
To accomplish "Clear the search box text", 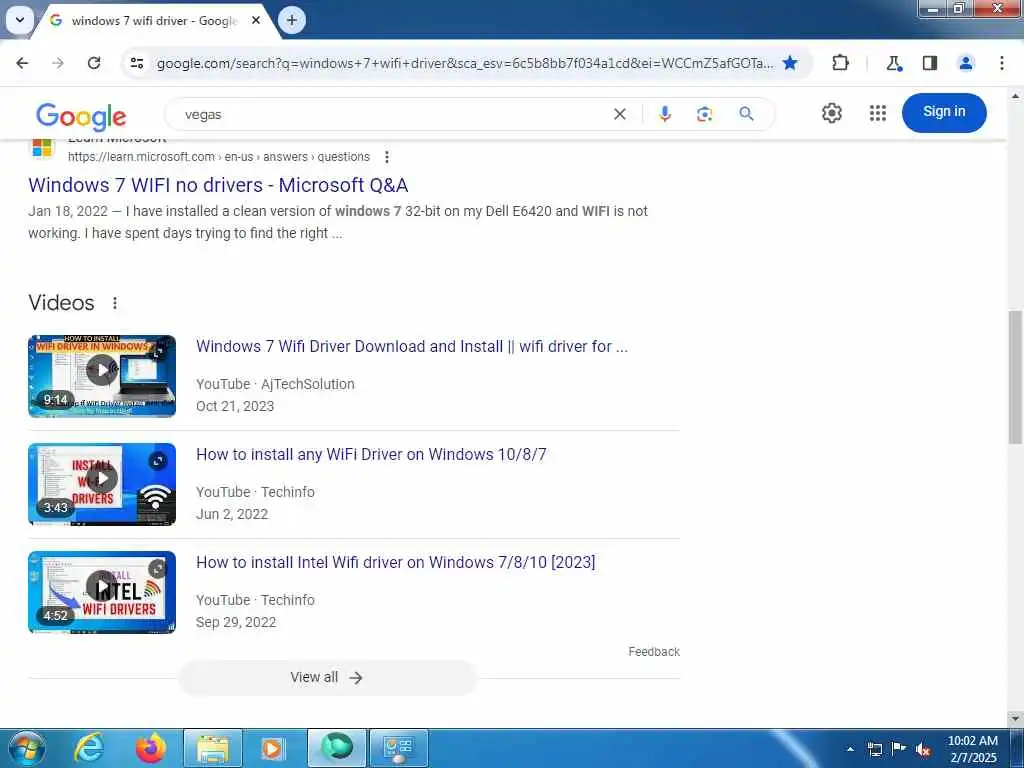I will (620, 114).
